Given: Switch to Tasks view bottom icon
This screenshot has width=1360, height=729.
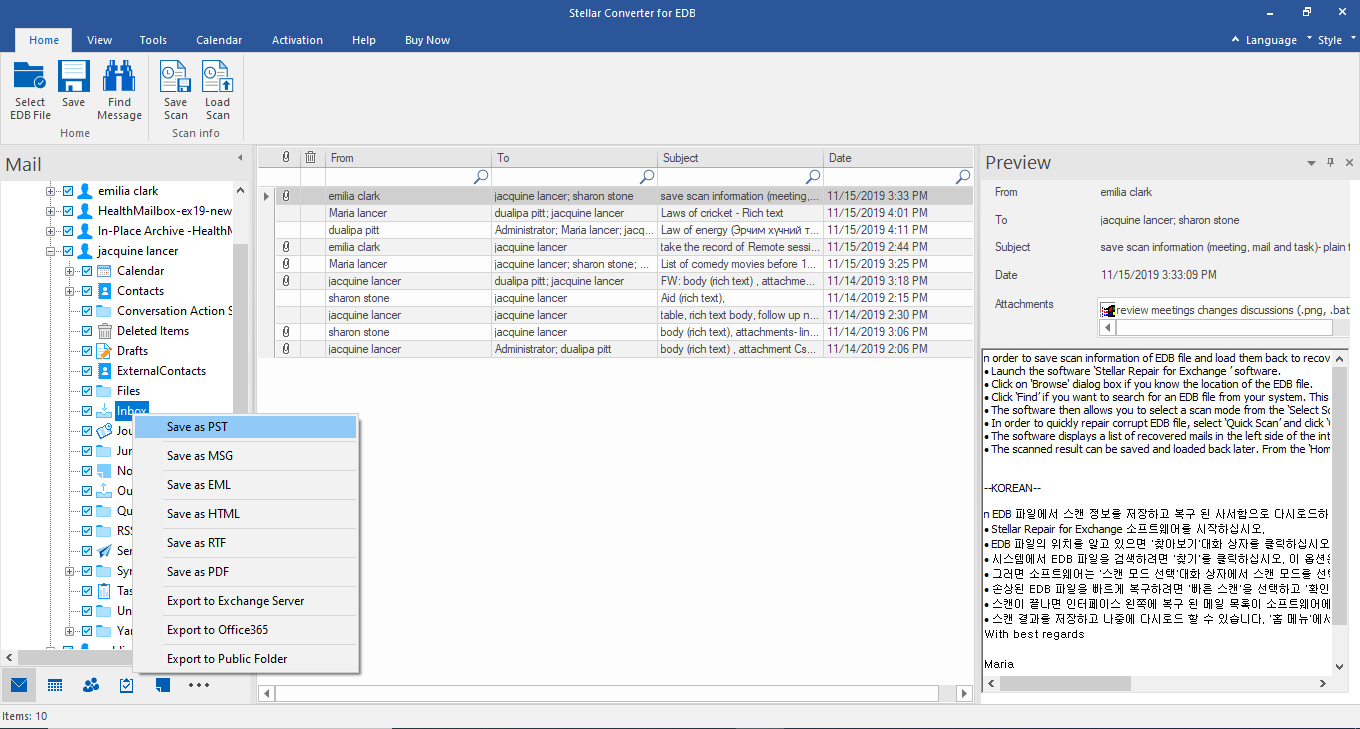Looking at the screenshot, I should [x=127, y=685].
